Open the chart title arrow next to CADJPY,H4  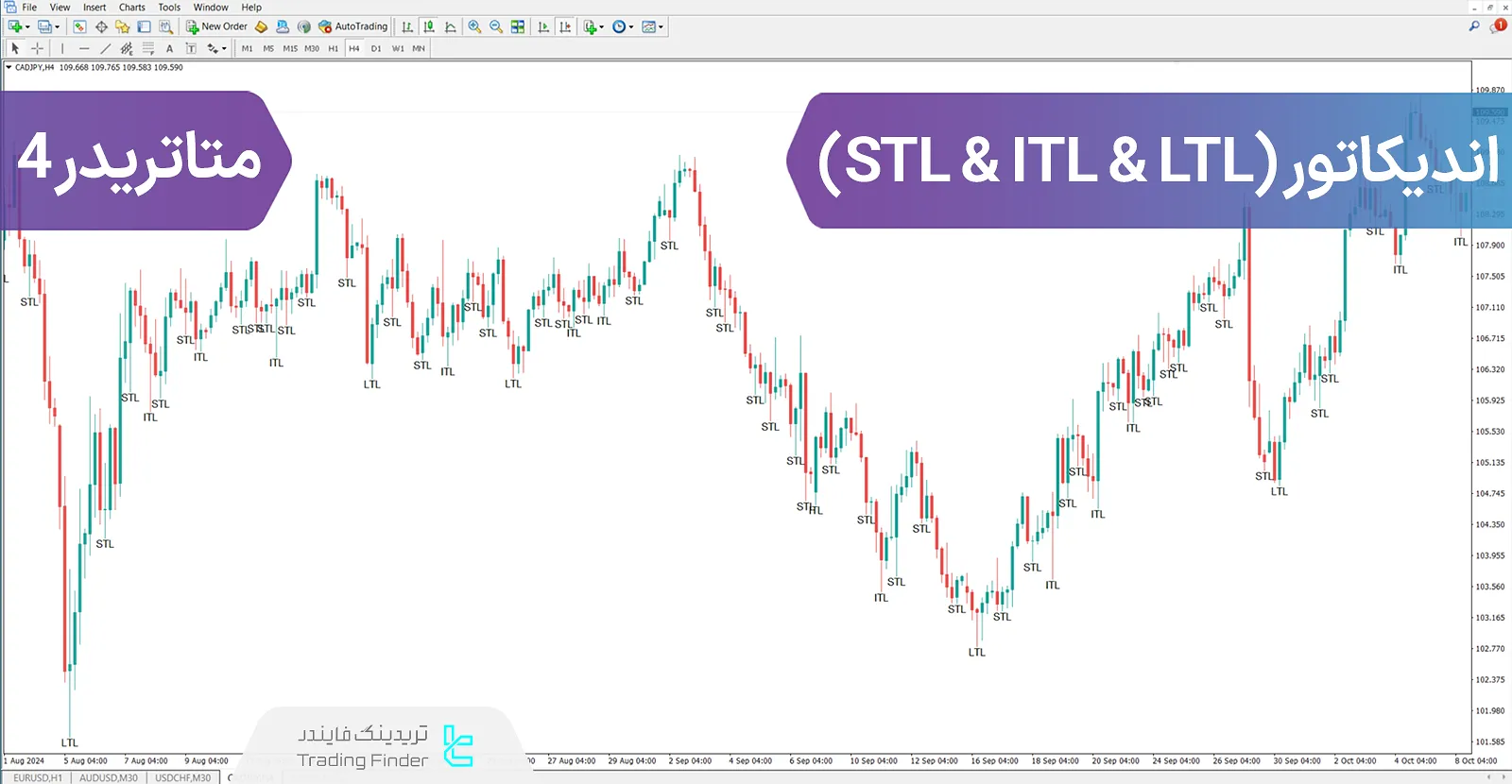coord(9,67)
